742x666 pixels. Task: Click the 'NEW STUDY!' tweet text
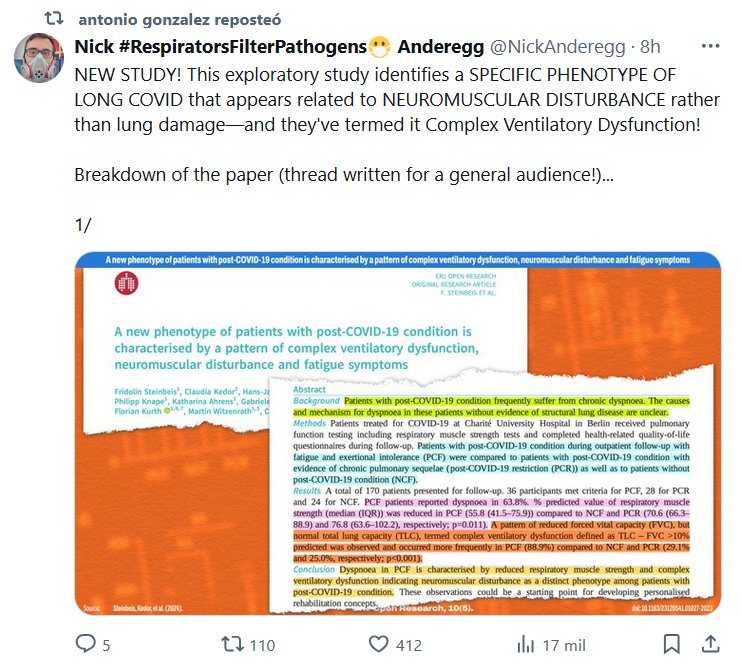tap(128, 75)
